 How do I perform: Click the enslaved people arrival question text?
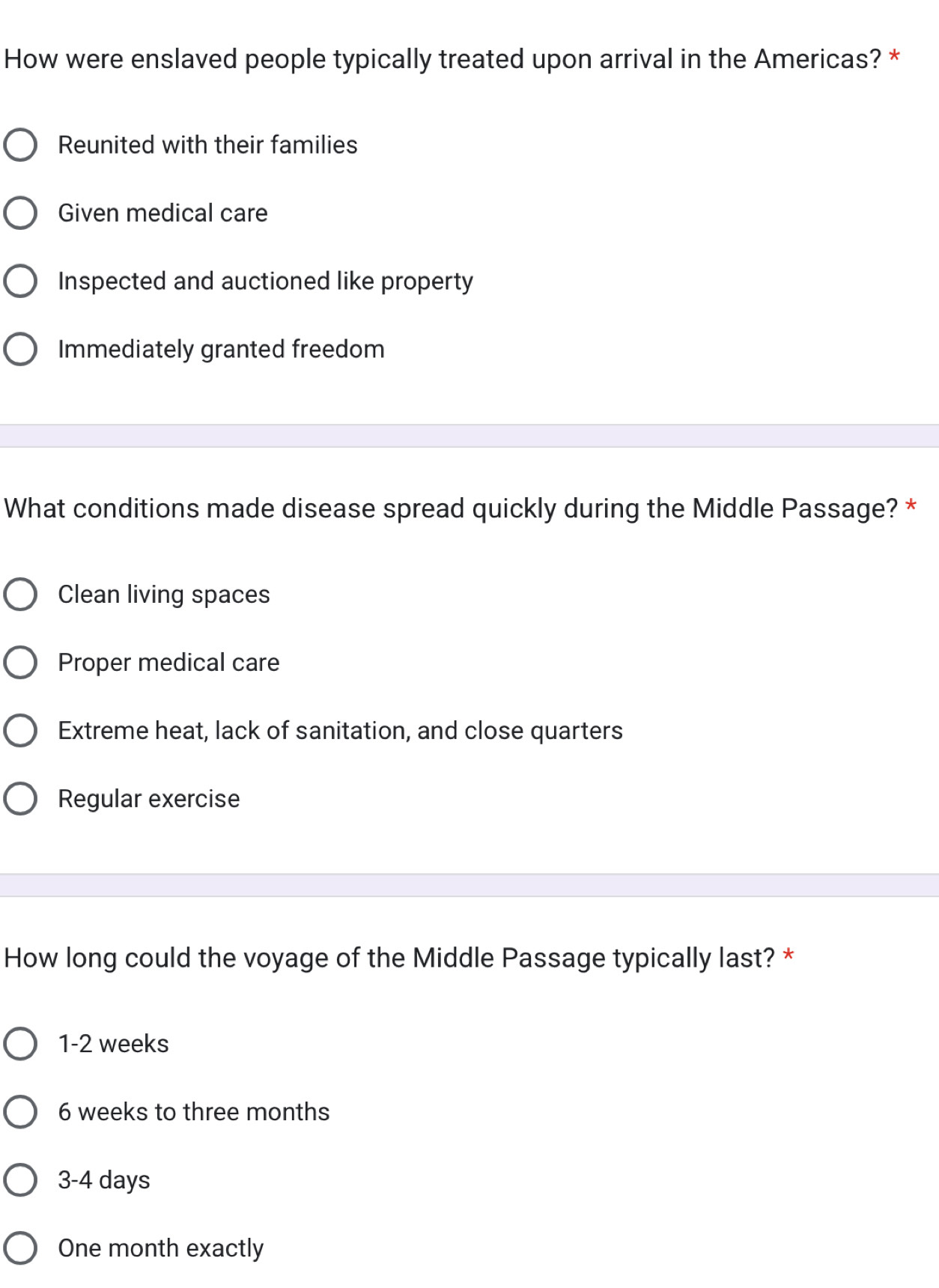coord(442,59)
